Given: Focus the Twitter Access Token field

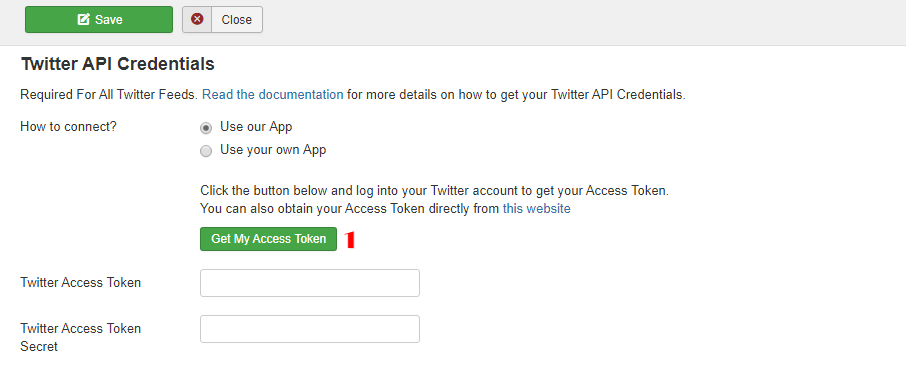Looking at the screenshot, I should (310, 283).
